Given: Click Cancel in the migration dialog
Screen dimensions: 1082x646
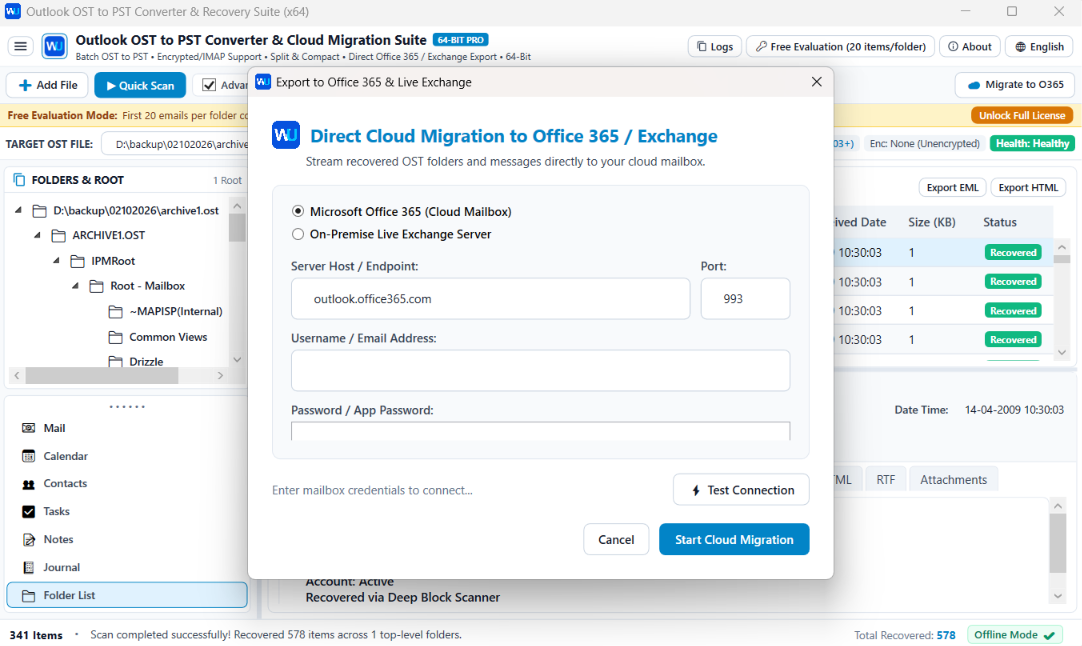Looking at the screenshot, I should (616, 539).
